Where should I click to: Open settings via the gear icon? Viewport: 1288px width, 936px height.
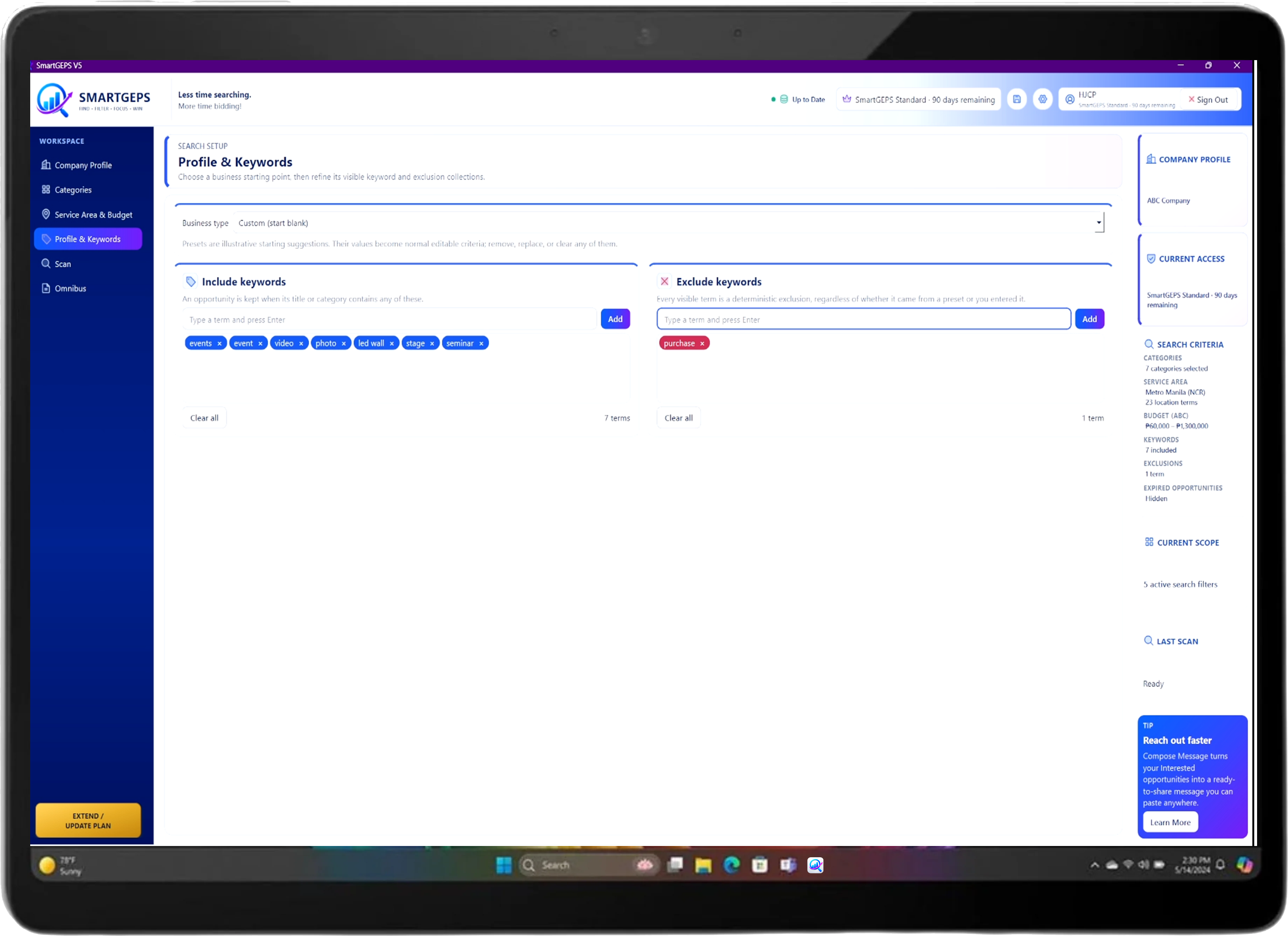(1043, 99)
